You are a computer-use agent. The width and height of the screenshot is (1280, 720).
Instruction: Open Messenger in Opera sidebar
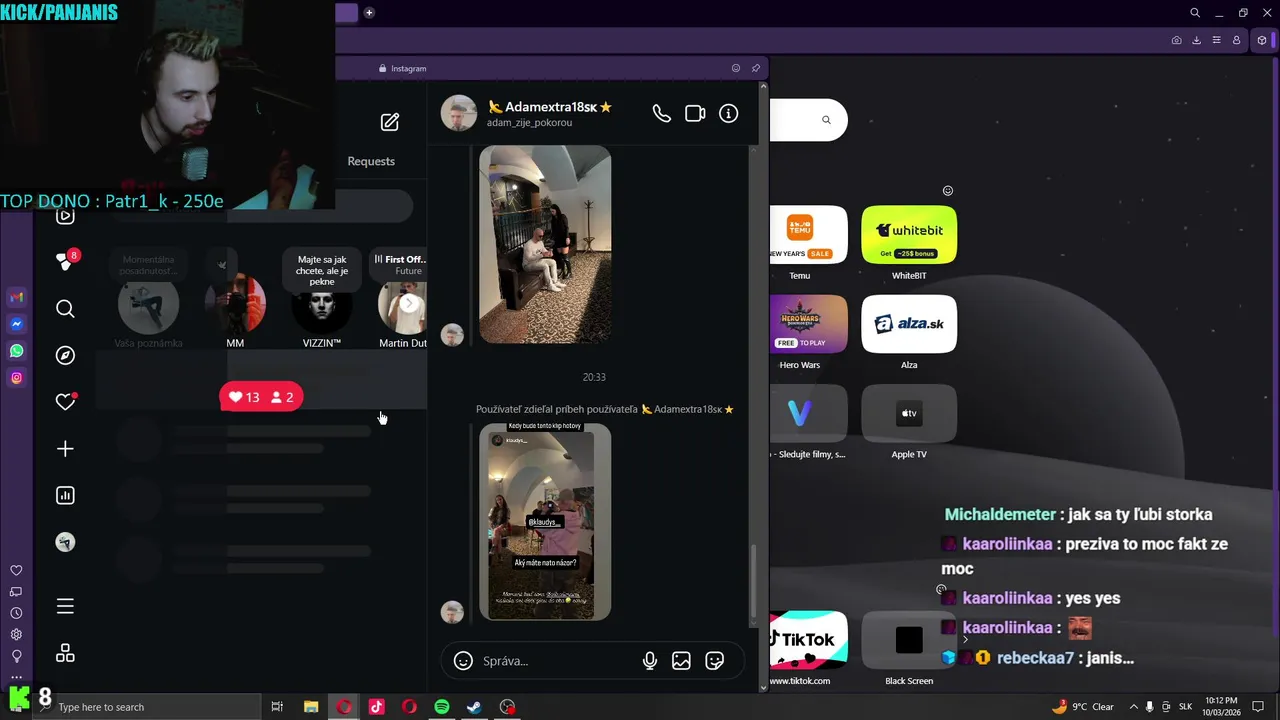(16, 324)
